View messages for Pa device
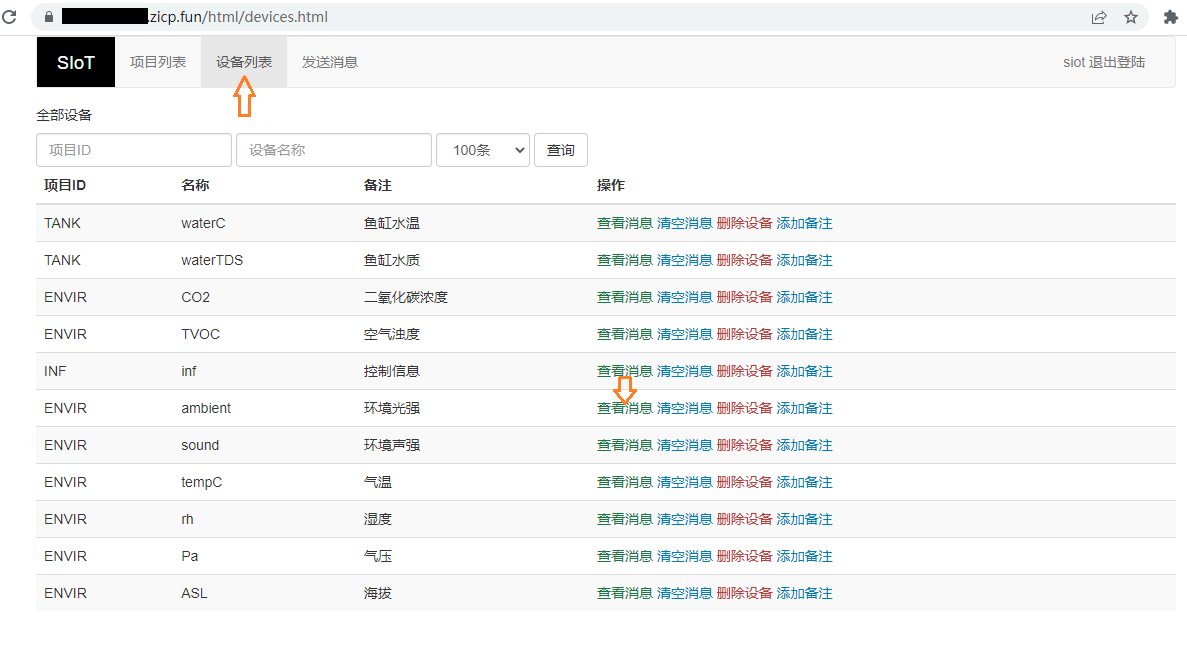This screenshot has height=659, width=1187. coord(625,557)
